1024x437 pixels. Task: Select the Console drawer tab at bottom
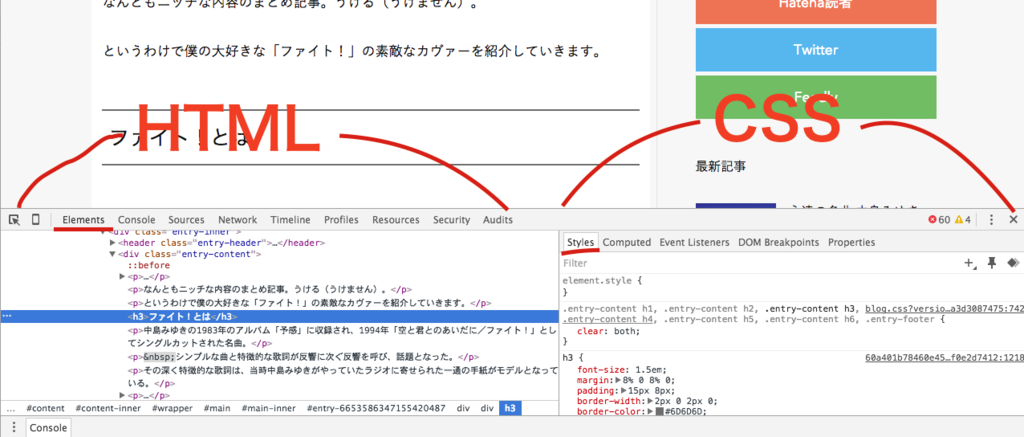(48, 428)
